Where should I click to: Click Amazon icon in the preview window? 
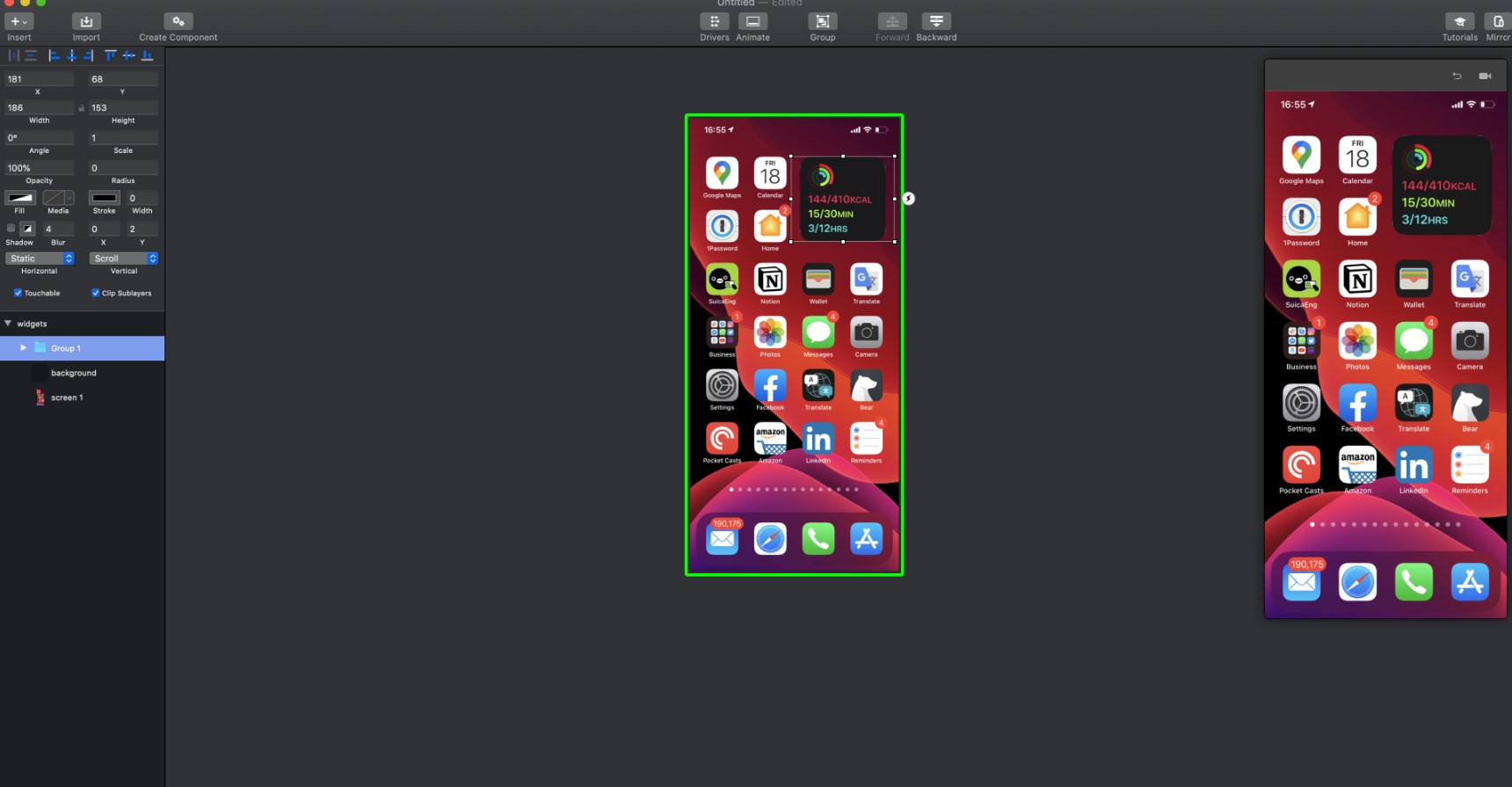coord(1357,464)
